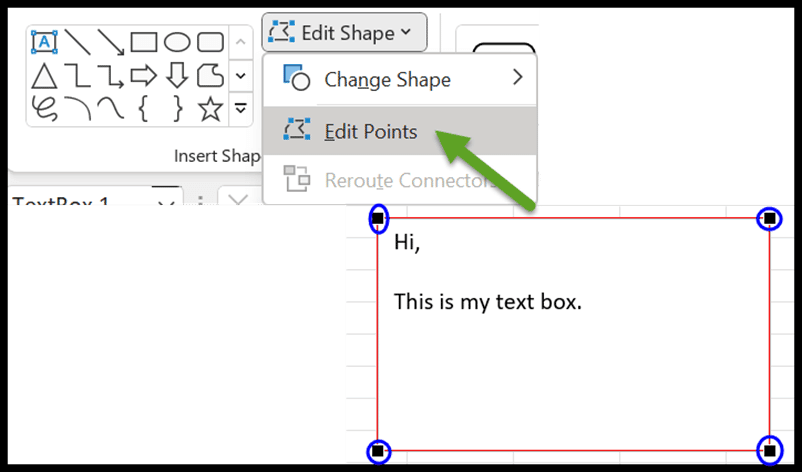This screenshot has height=472, width=802.
Task: Click the 'This is my text box.' text
Action: point(488,302)
